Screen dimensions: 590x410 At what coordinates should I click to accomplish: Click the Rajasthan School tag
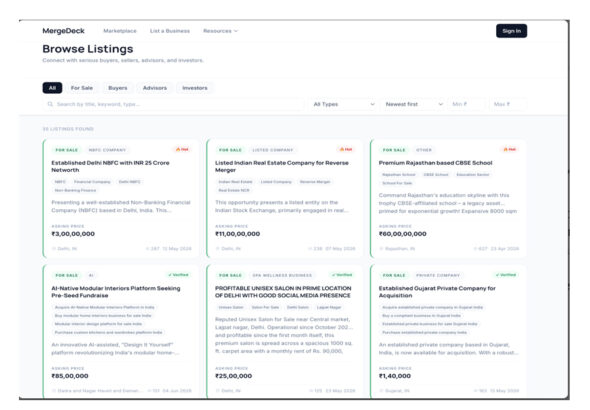coord(398,175)
